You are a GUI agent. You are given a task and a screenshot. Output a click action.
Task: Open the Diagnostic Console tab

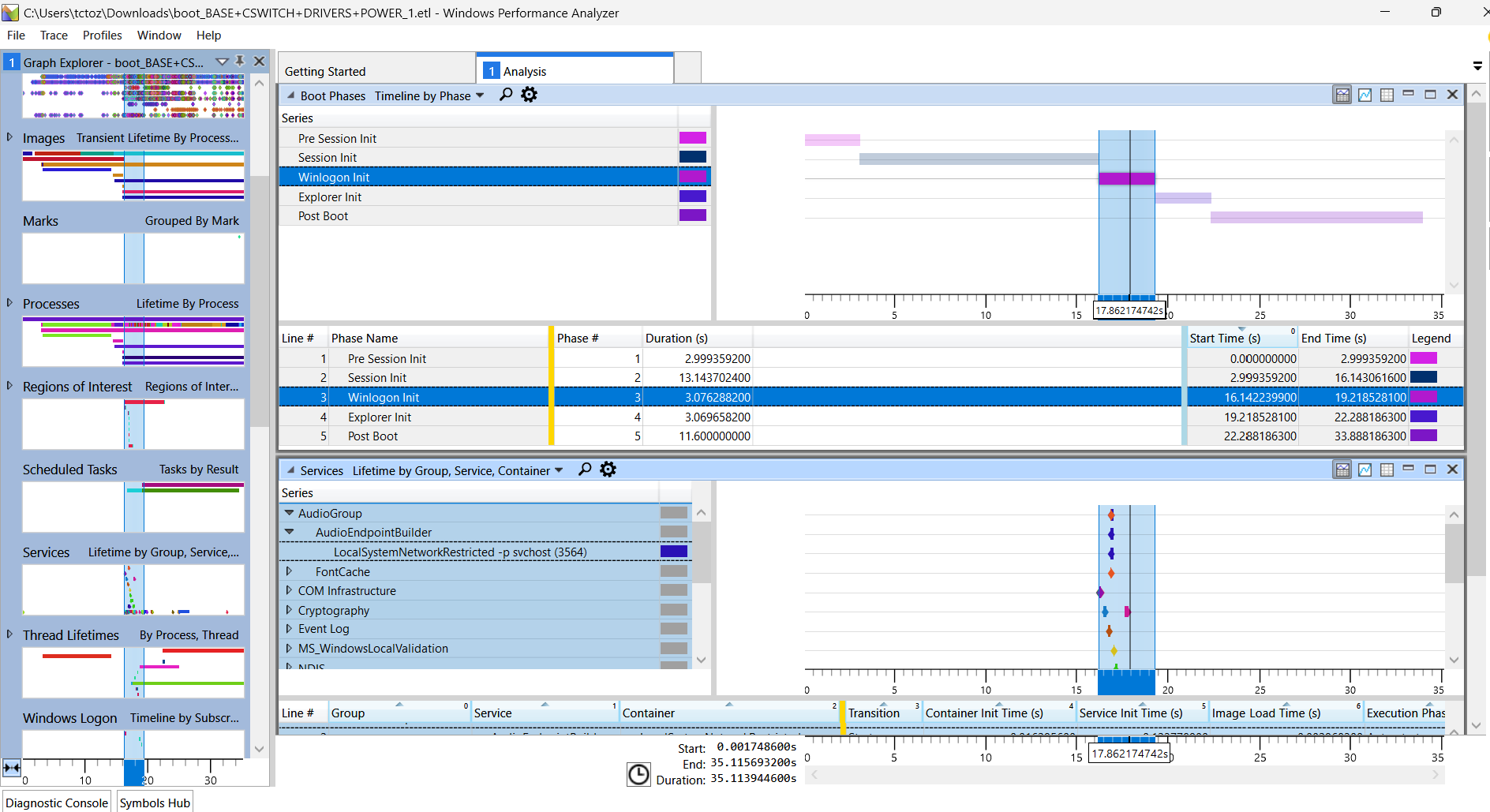57,803
